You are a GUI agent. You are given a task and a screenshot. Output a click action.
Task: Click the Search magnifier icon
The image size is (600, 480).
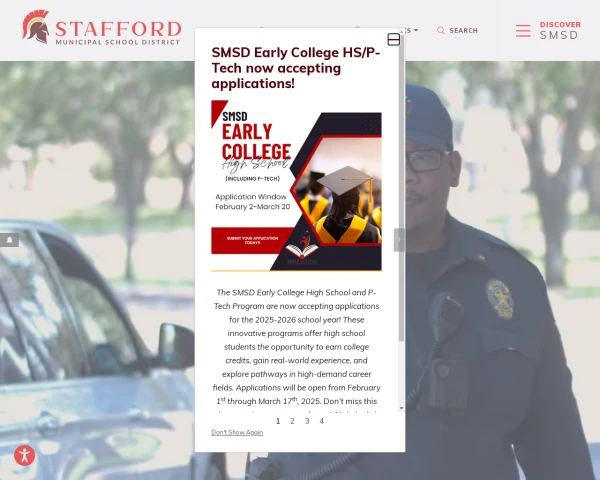pos(441,31)
